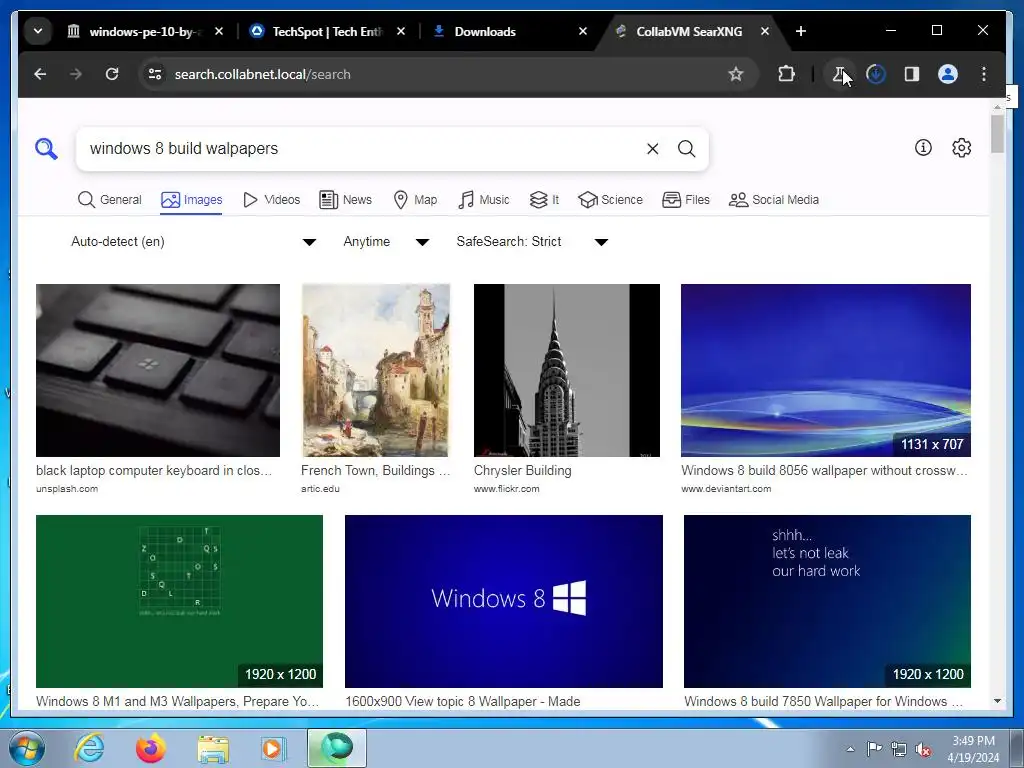Image resolution: width=1024 pixels, height=768 pixels.
Task: Select the Videos search category
Action: coord(271,200)
